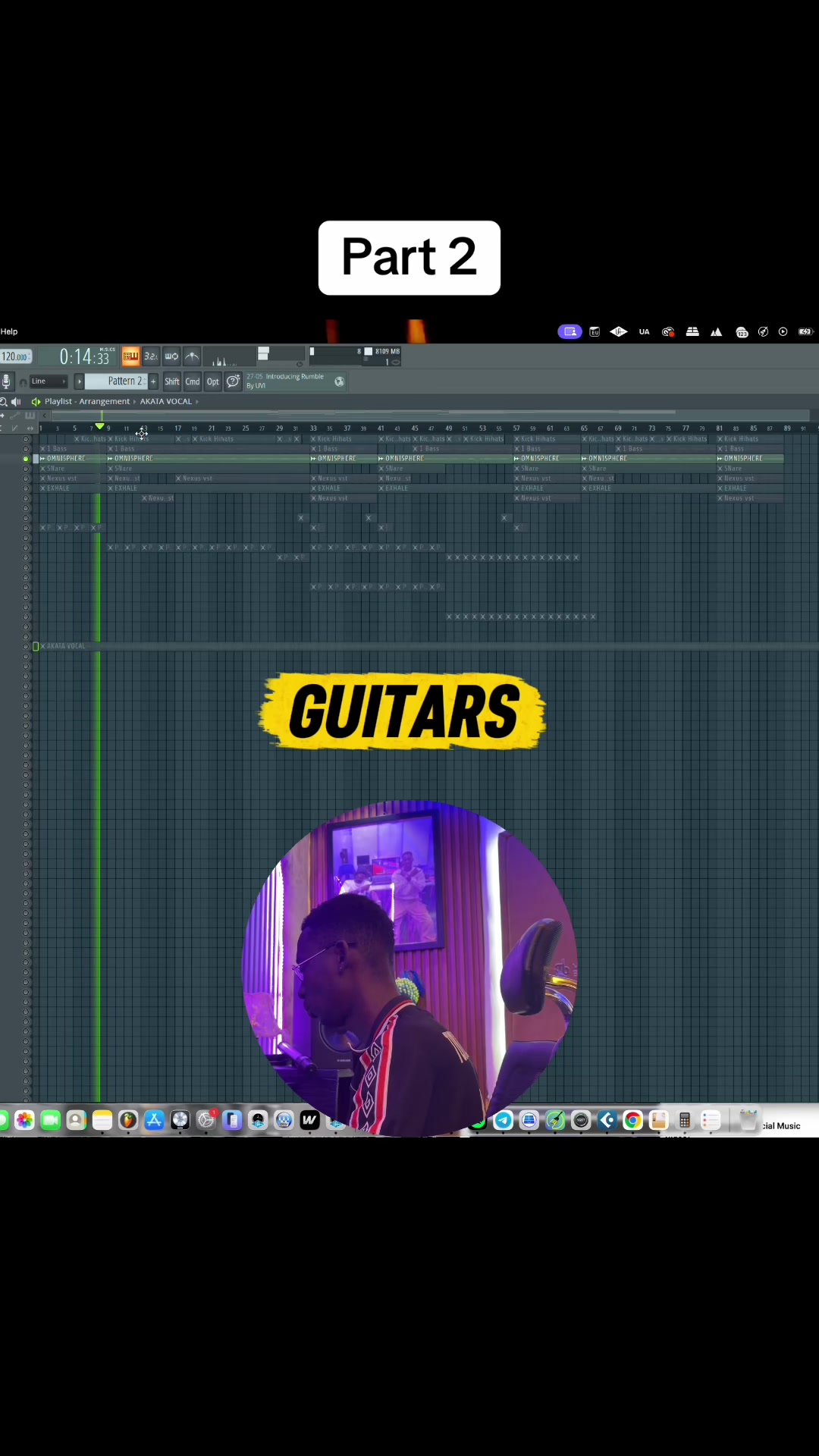The height and width of the screenshot is (1456, 819).
Task: Expand the arrow after Arrangement breadcrumb
Action: coord(135,402)
